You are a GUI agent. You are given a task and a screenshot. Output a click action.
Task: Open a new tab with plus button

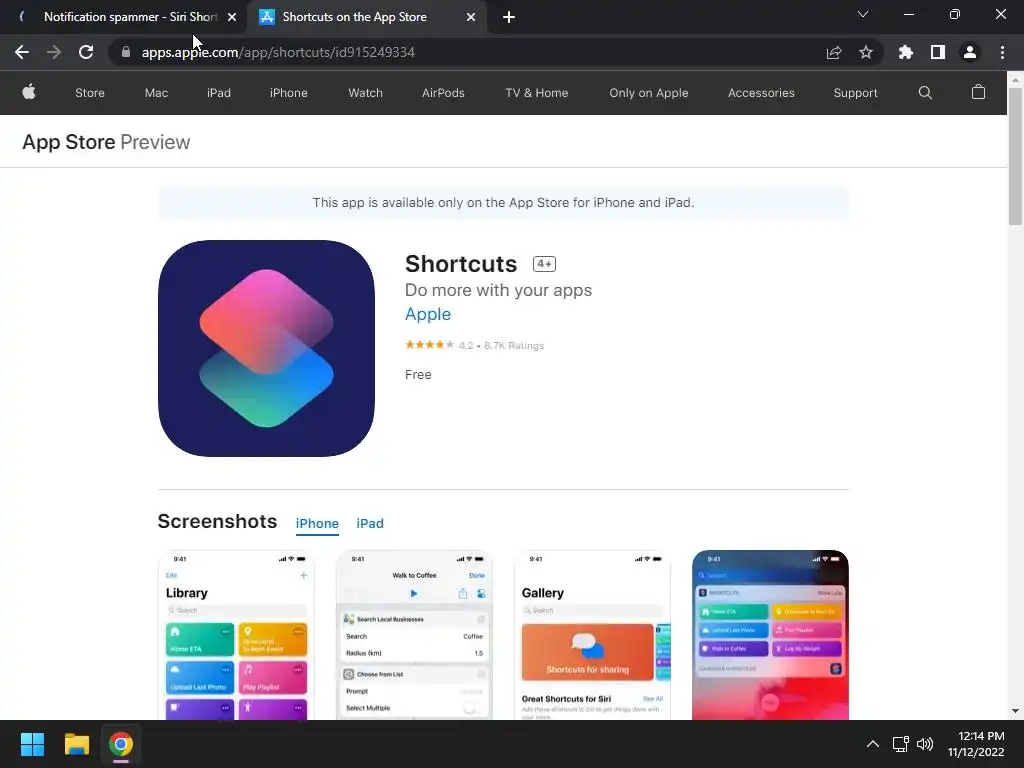coord(509,17)
